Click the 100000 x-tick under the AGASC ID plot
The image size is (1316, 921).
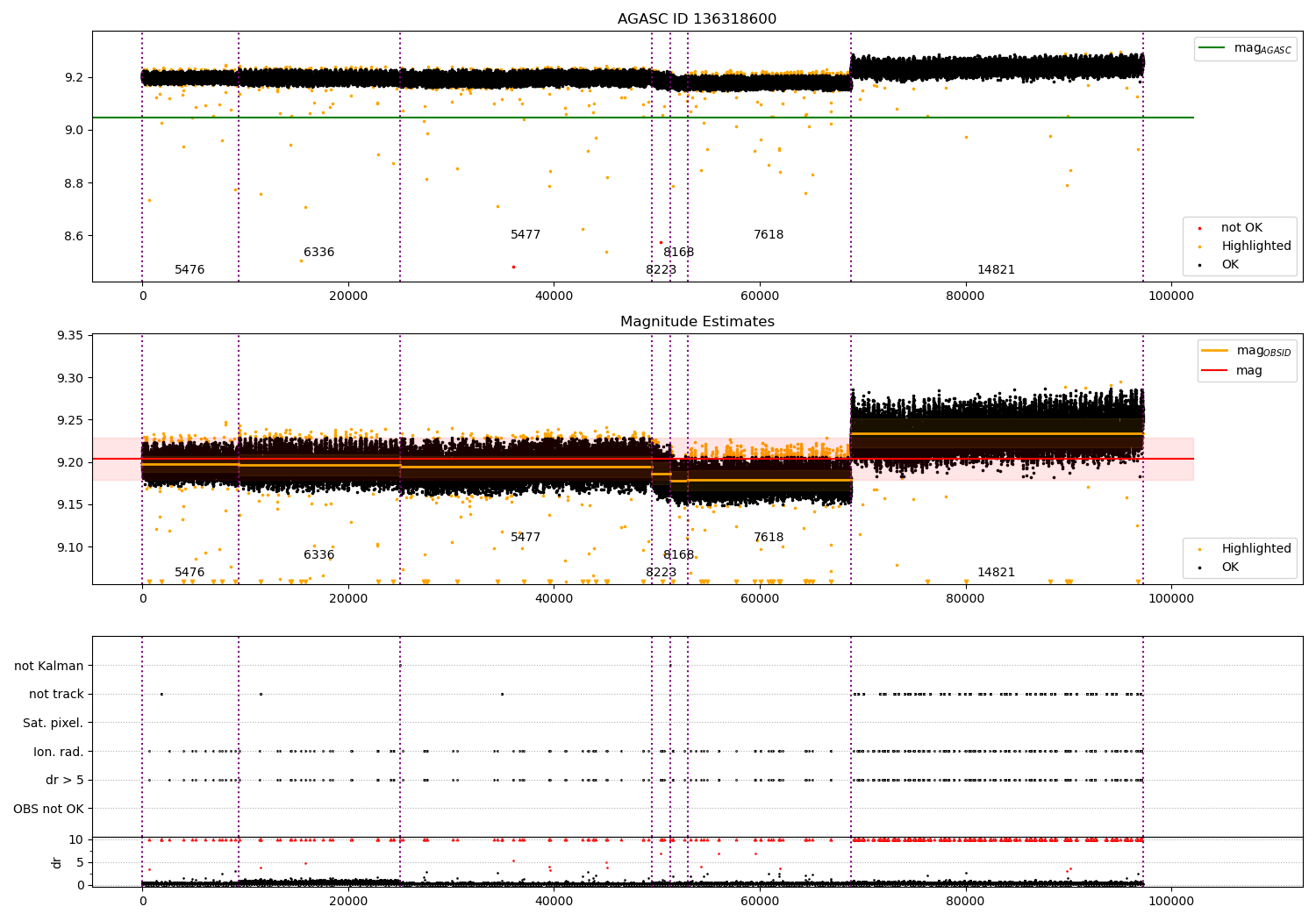(x=1171, y=296)
